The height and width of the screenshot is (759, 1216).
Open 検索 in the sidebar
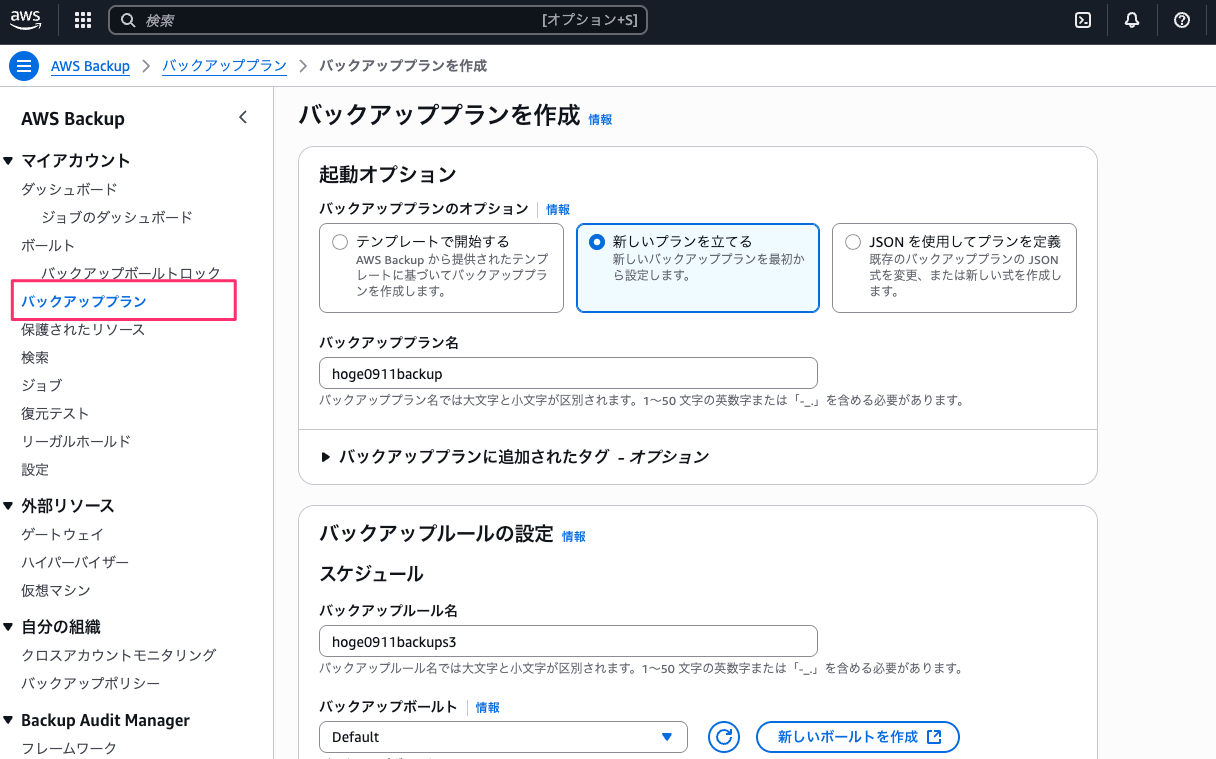[x=35, y=357]
